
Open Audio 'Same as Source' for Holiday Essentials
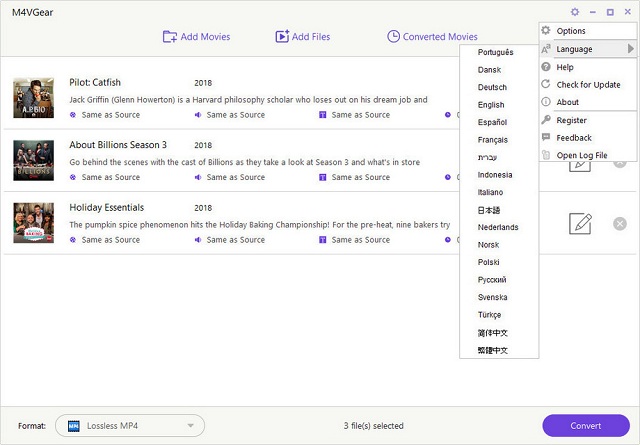(x=236, y=240)
